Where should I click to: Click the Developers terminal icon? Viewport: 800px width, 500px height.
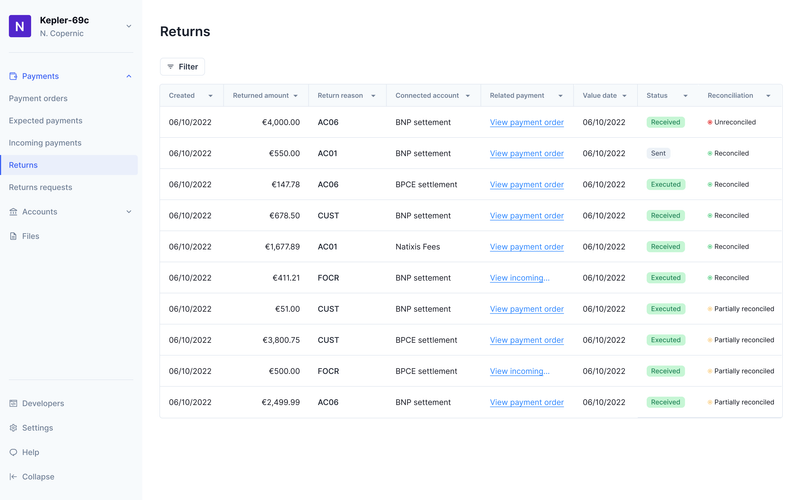point(13,404)
